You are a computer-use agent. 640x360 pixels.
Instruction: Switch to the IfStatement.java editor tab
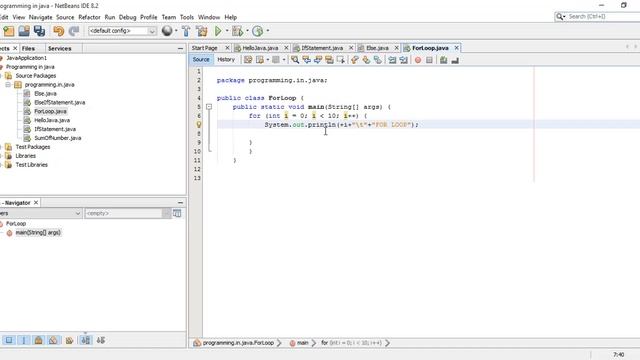tap(322, 48)
